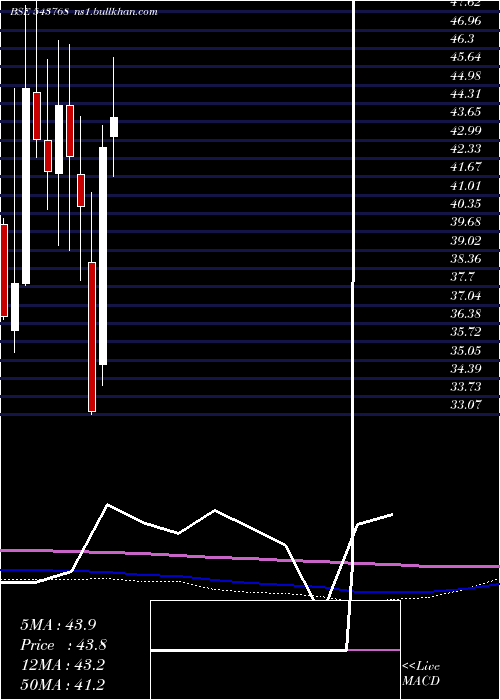Select the 37.04 price axis label
Screen dimensions: 500x700
(x=466, y=295)
